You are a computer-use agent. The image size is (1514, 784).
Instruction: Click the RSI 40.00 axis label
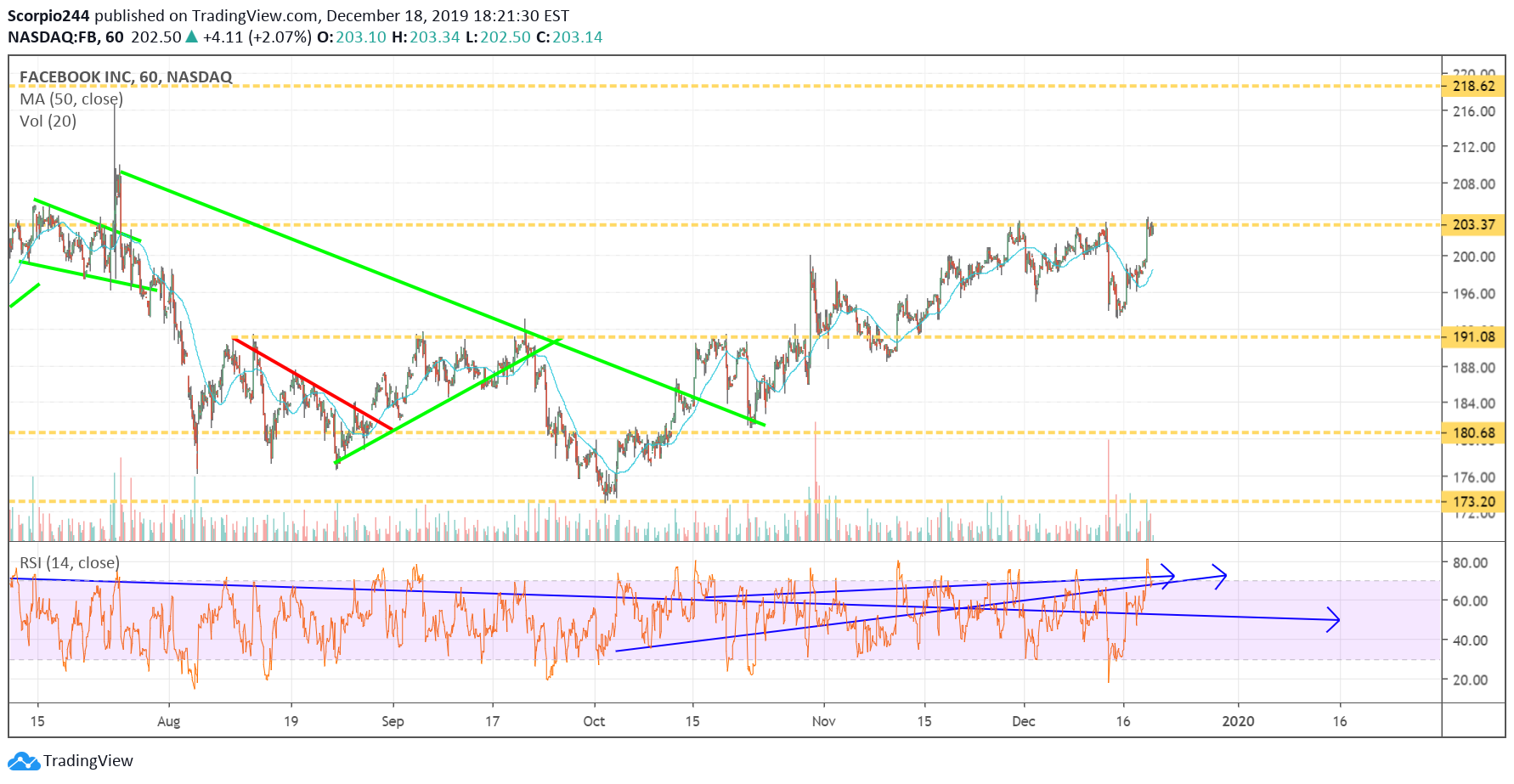coord(1471,640)
